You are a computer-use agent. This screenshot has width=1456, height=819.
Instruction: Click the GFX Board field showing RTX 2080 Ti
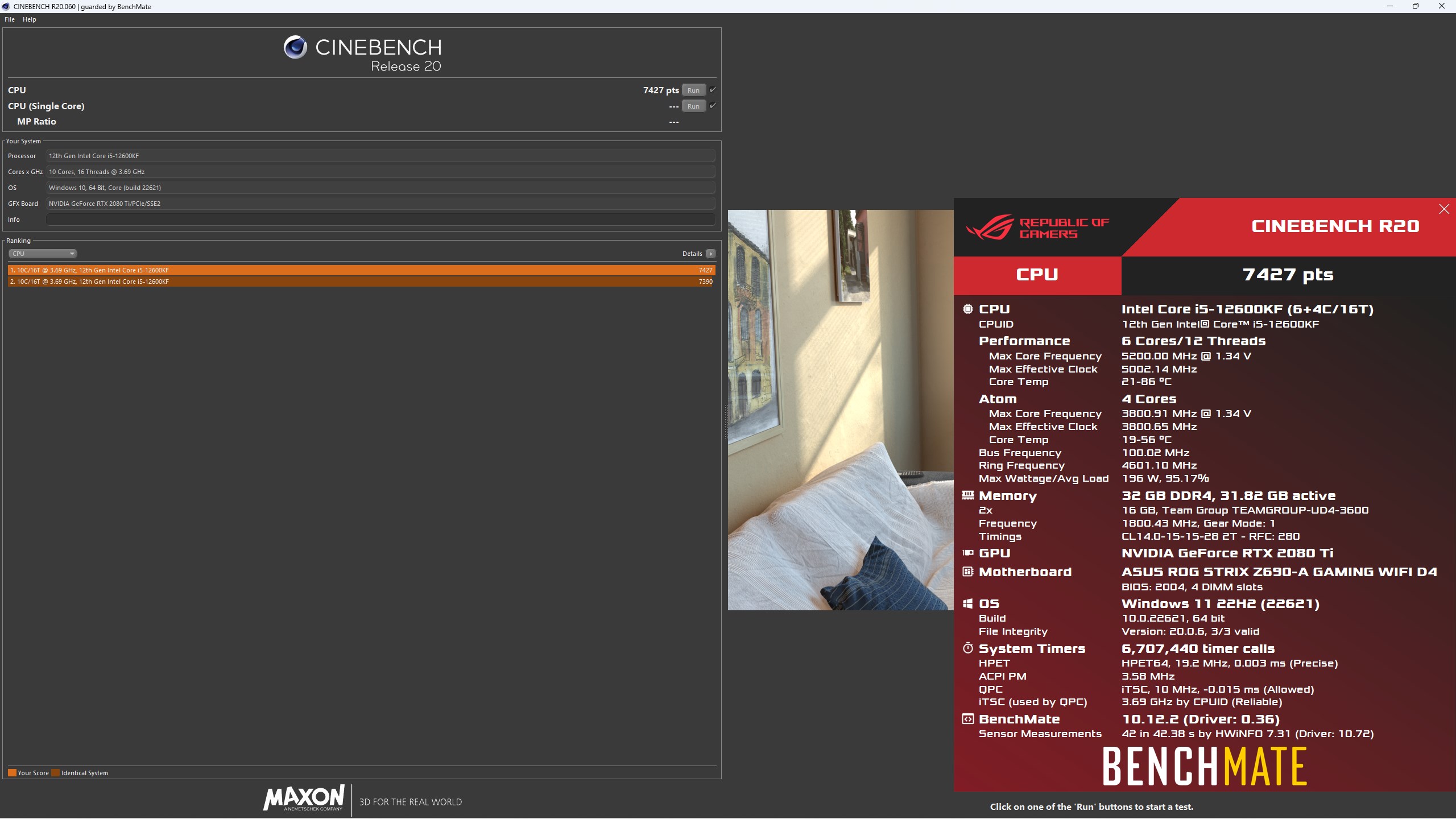pos(380,204)
